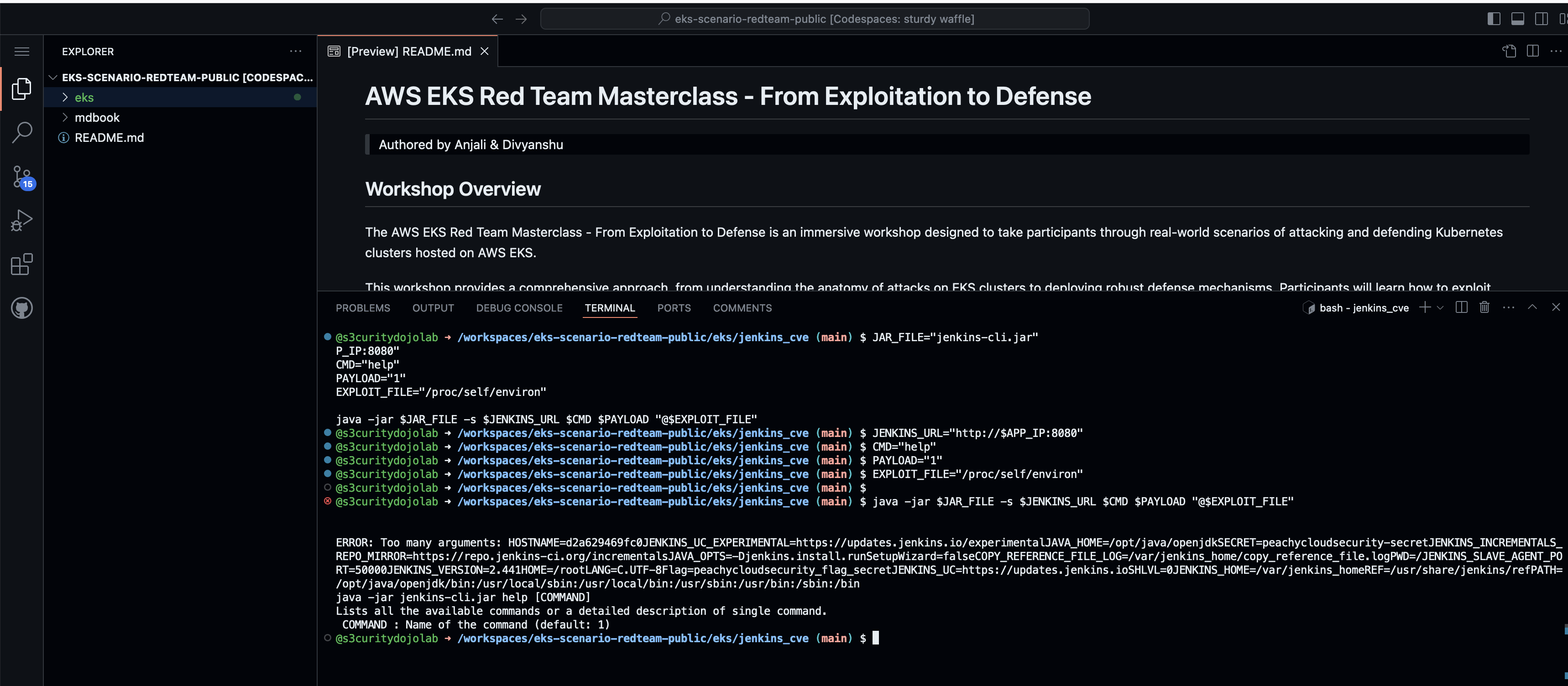
Task: Open new terminal launch profile dropdown
Action: pos(1440,308)
